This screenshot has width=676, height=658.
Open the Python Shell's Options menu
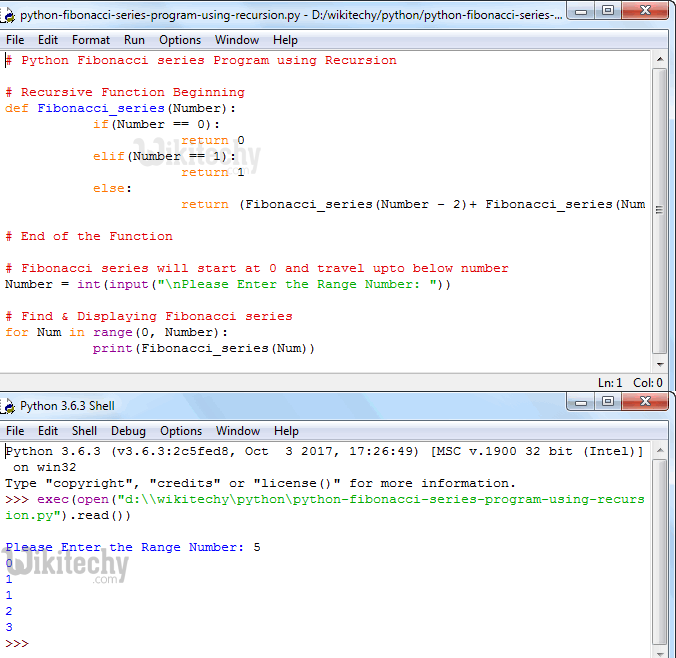[x=181, y=431]
